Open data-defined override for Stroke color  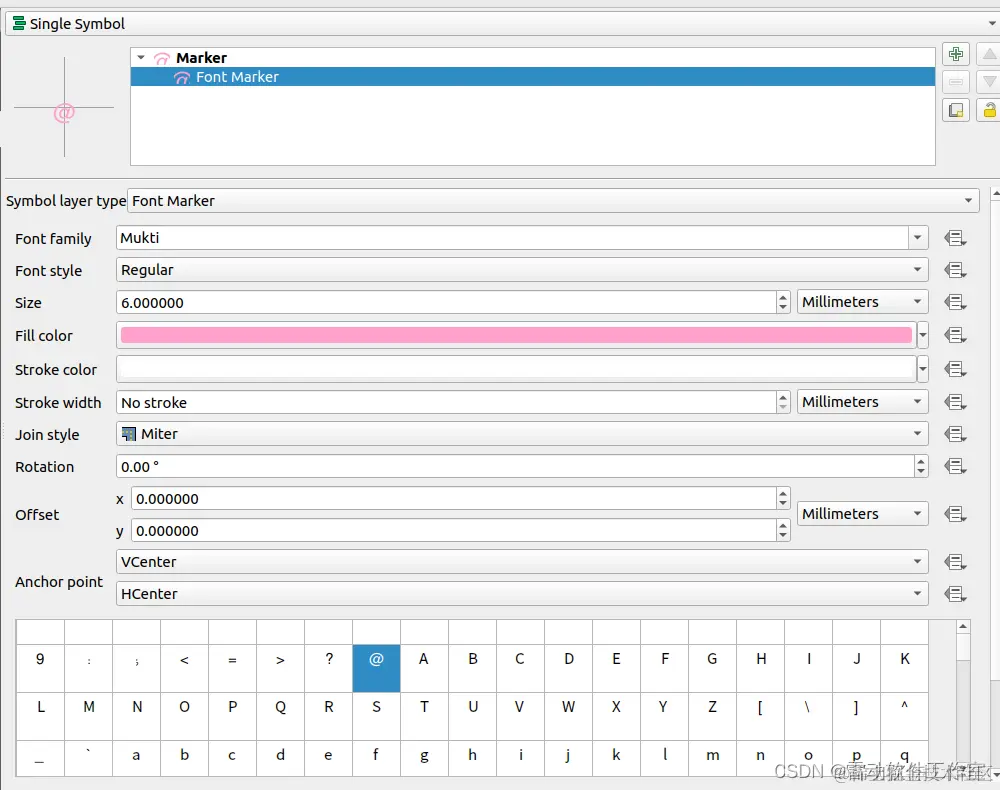(x=955, y=369)
